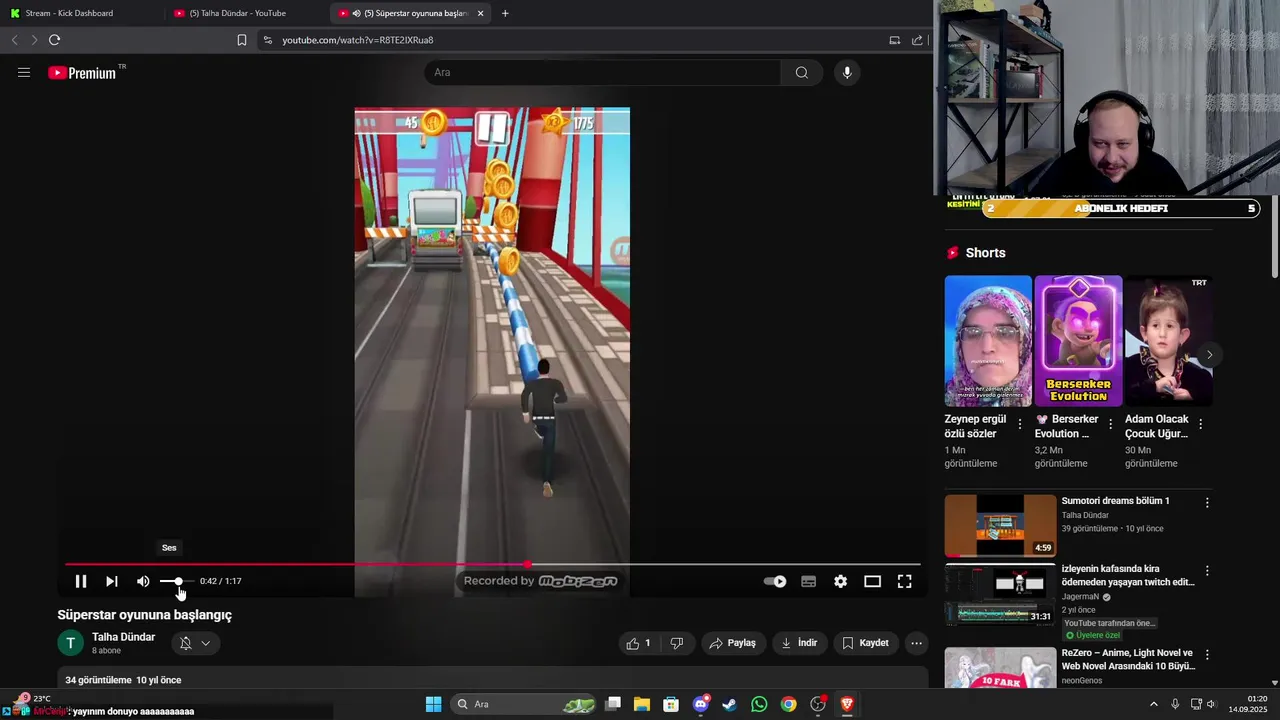
Task: Open Talha Dündar channel avatar
Action: (70, 643)
